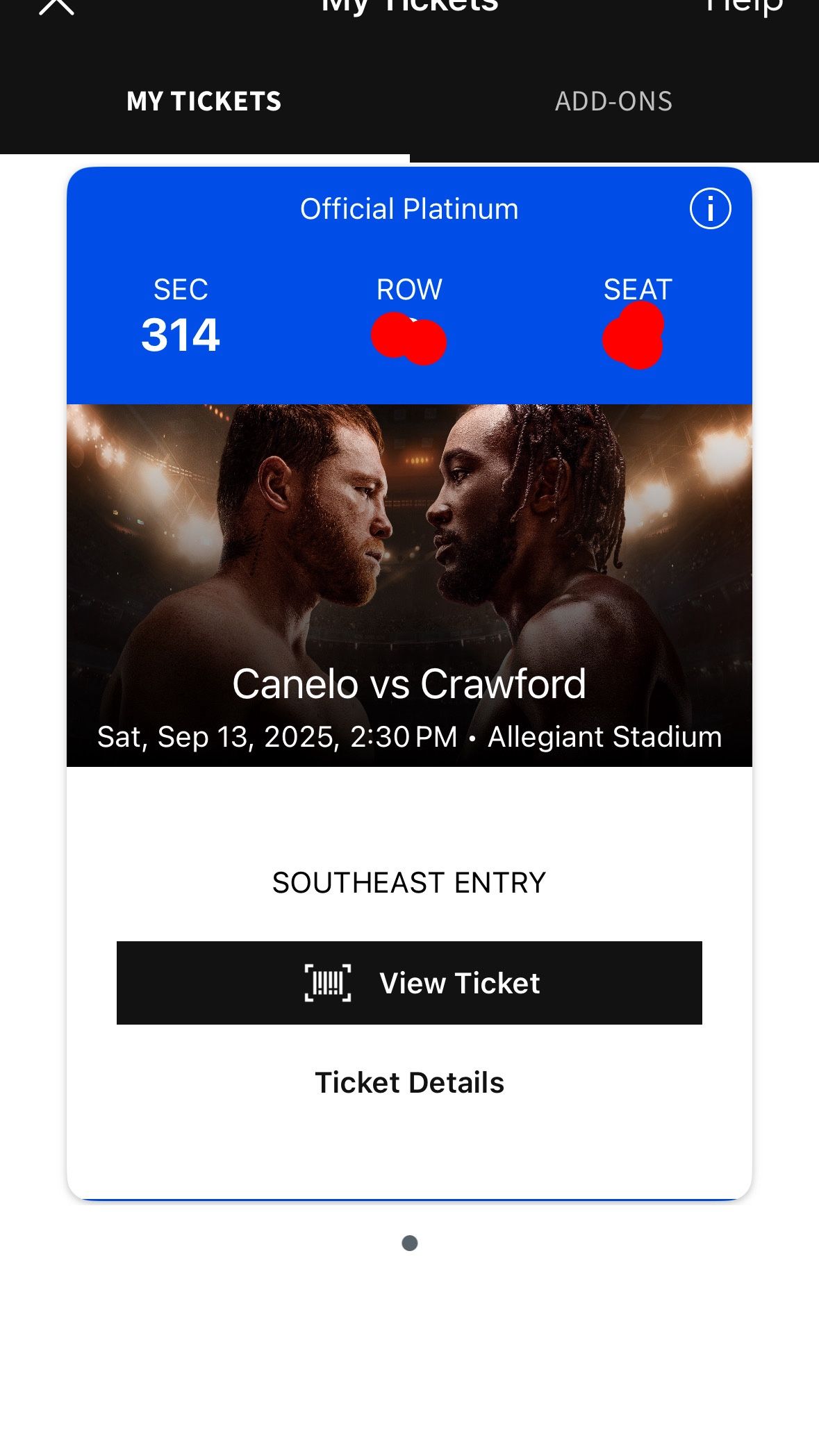This screenshot has height=1456, width=819.
Task: Tap the page indicator dot
Action: [410, 1243]
